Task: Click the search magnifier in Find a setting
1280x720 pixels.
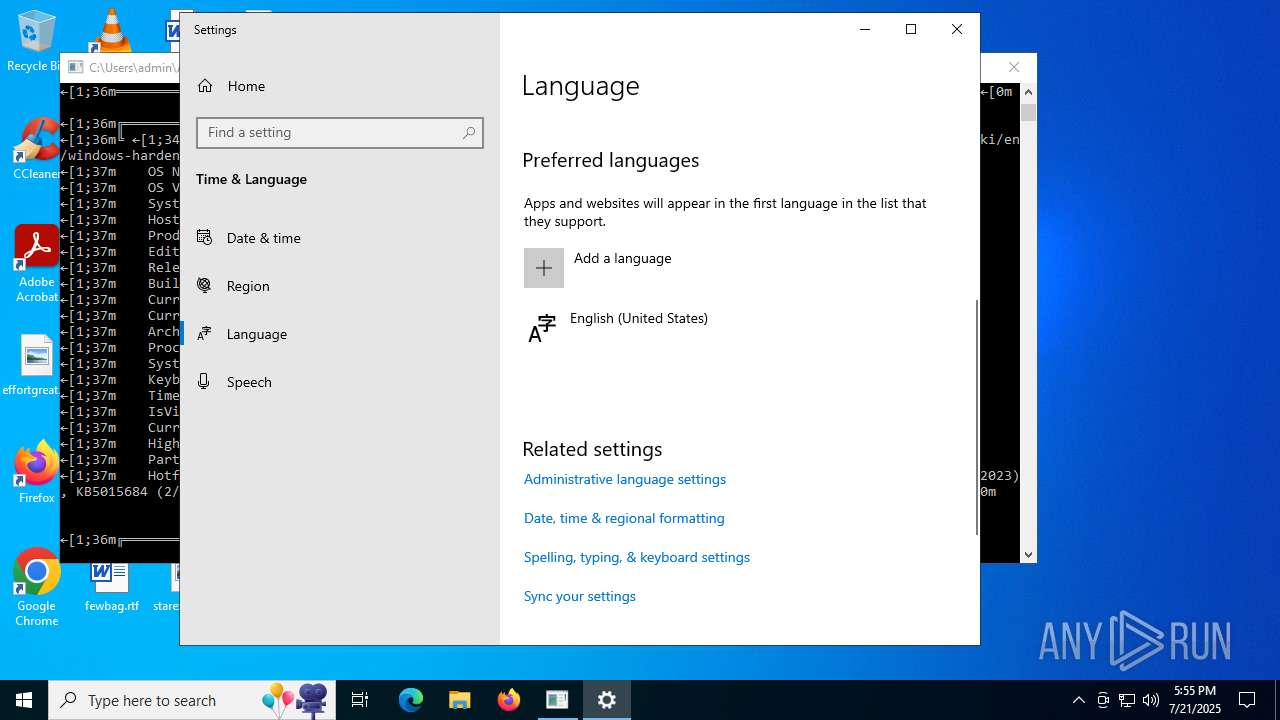Action: [469, 132]
